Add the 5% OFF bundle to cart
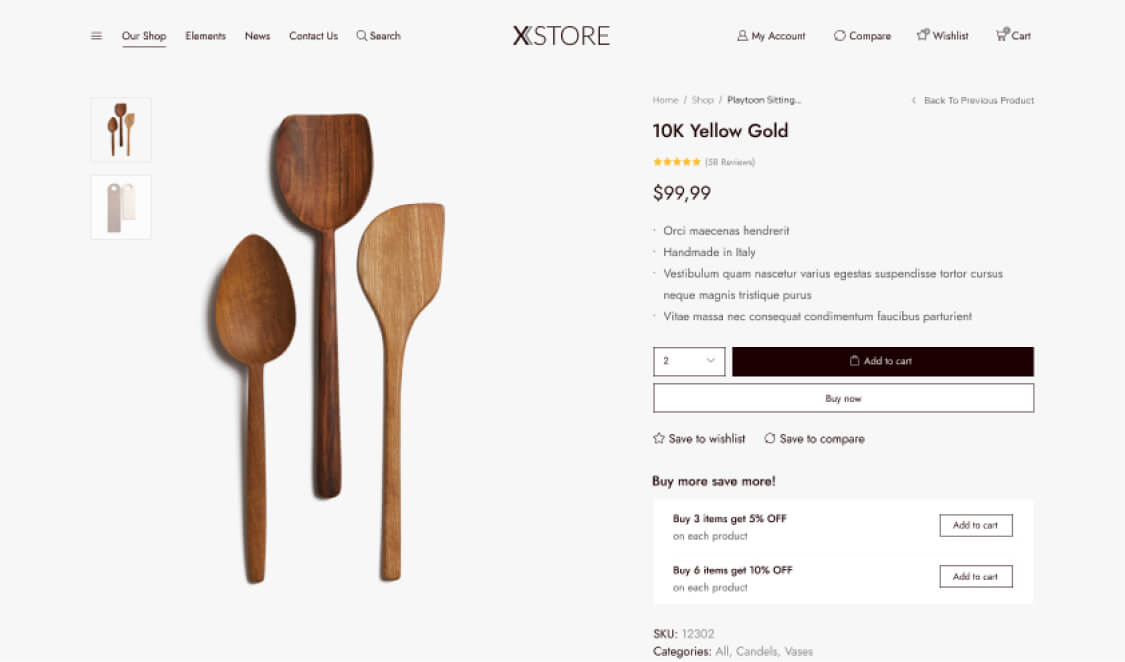The width and height of the screenshot is (1125, 662). coord(975,525)
